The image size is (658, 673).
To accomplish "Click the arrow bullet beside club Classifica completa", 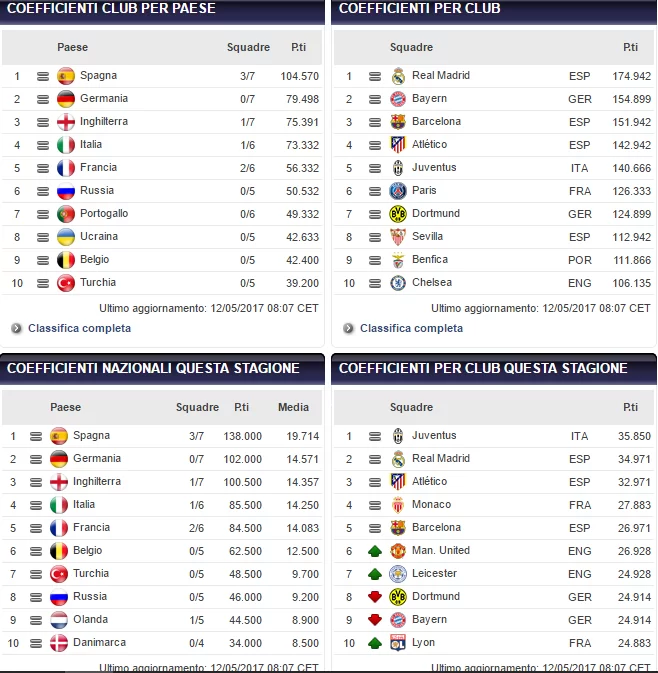I will coord(348,328).
